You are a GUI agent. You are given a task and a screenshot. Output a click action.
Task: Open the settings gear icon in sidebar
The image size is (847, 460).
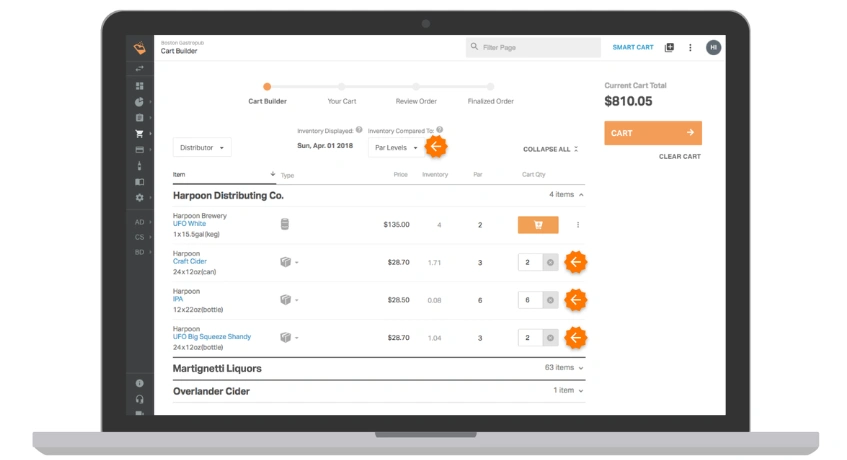(x=139, y=198)
